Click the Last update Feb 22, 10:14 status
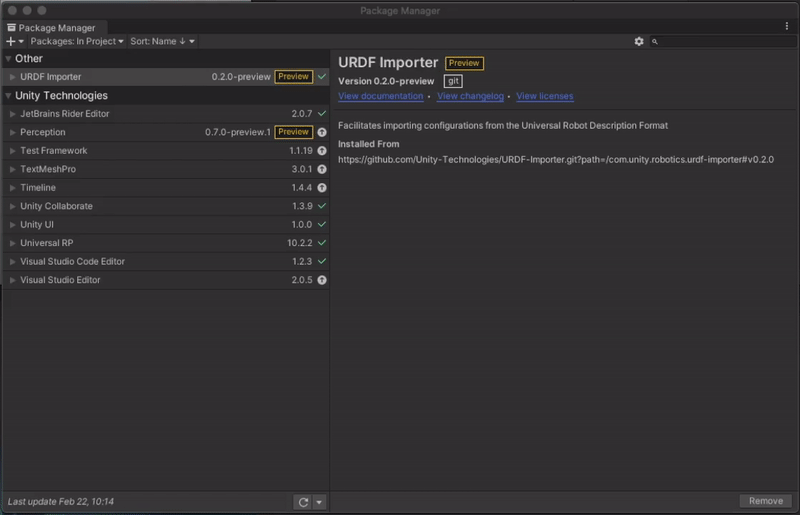Image resolution: width=800 pixels, height=515 pixels. (x=61, y=502)
